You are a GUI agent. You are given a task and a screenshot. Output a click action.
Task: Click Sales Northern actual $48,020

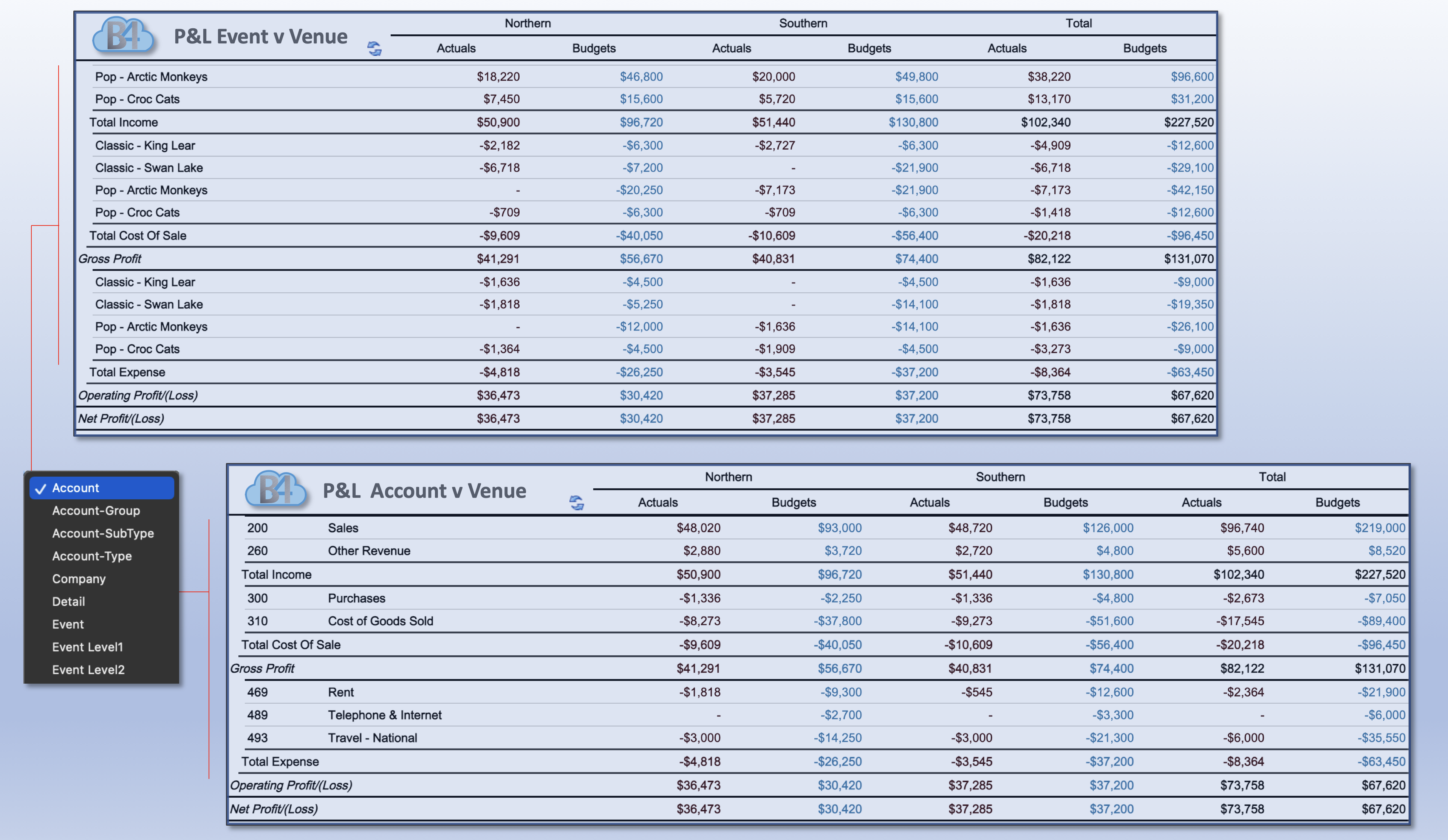pos(698,528)
